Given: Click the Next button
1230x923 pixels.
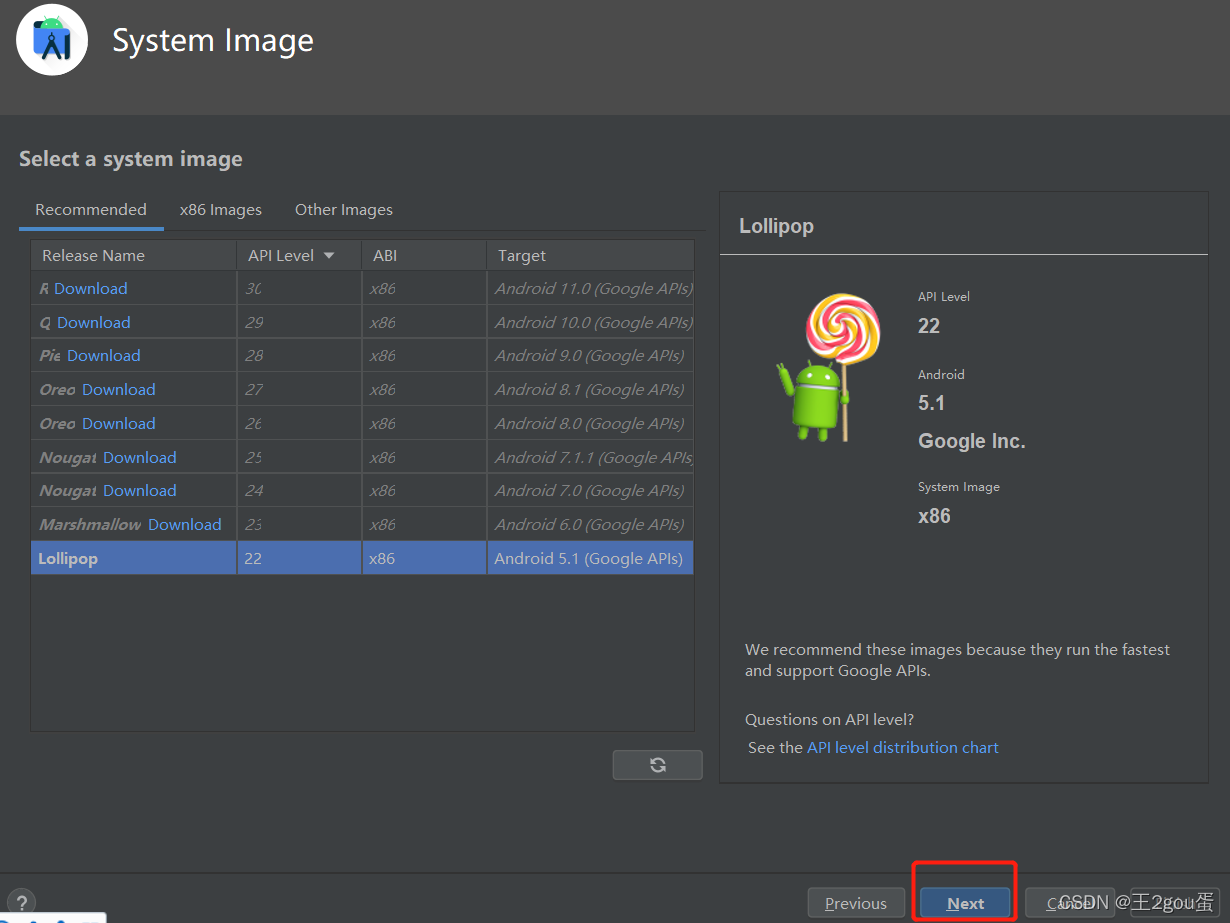Looking at the screenshot, I should pos(966,903).
